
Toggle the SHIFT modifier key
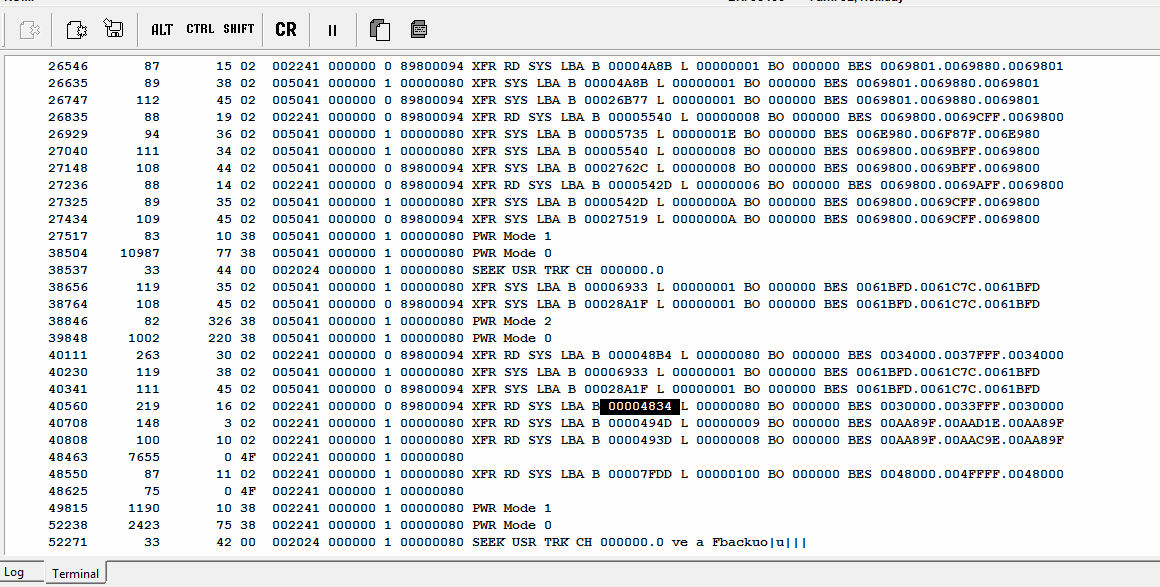point(238,29)
